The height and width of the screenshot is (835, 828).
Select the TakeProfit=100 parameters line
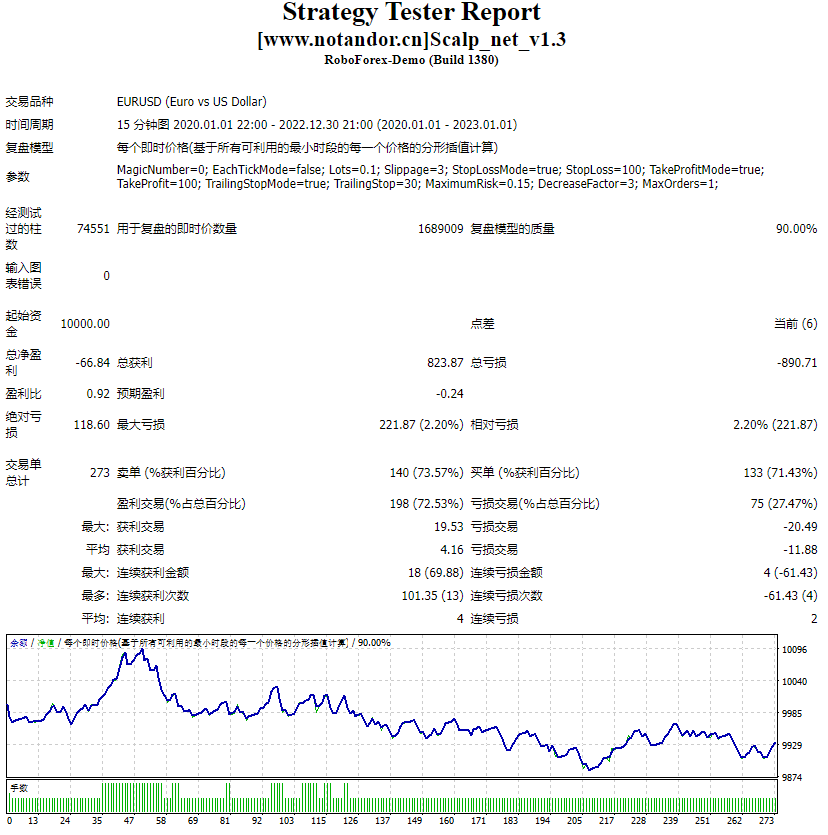tap(417, 184)
